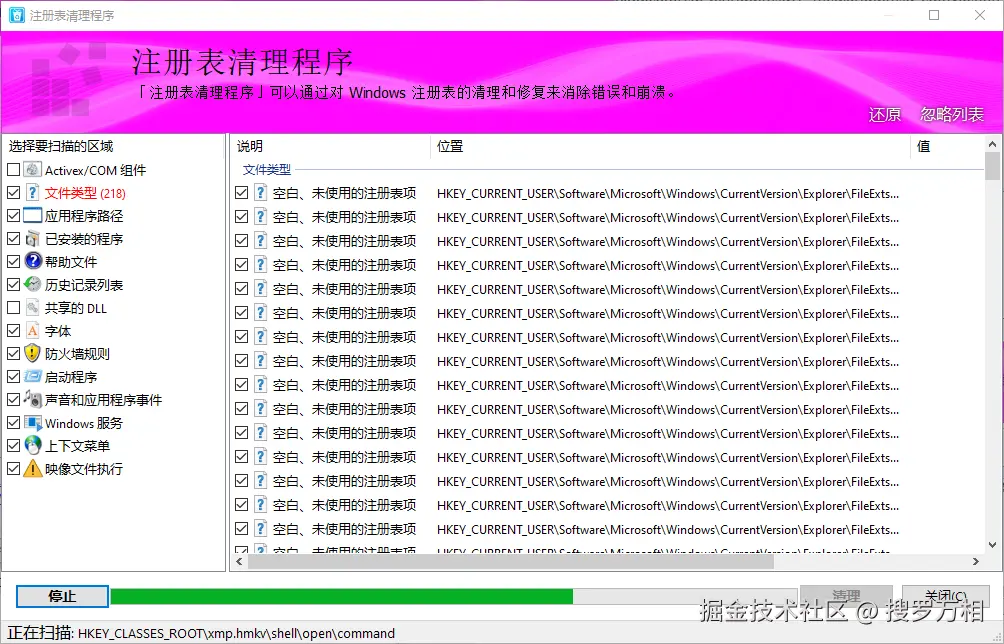
Task: Click the 清理 clean button
Action: coord(846,597)
